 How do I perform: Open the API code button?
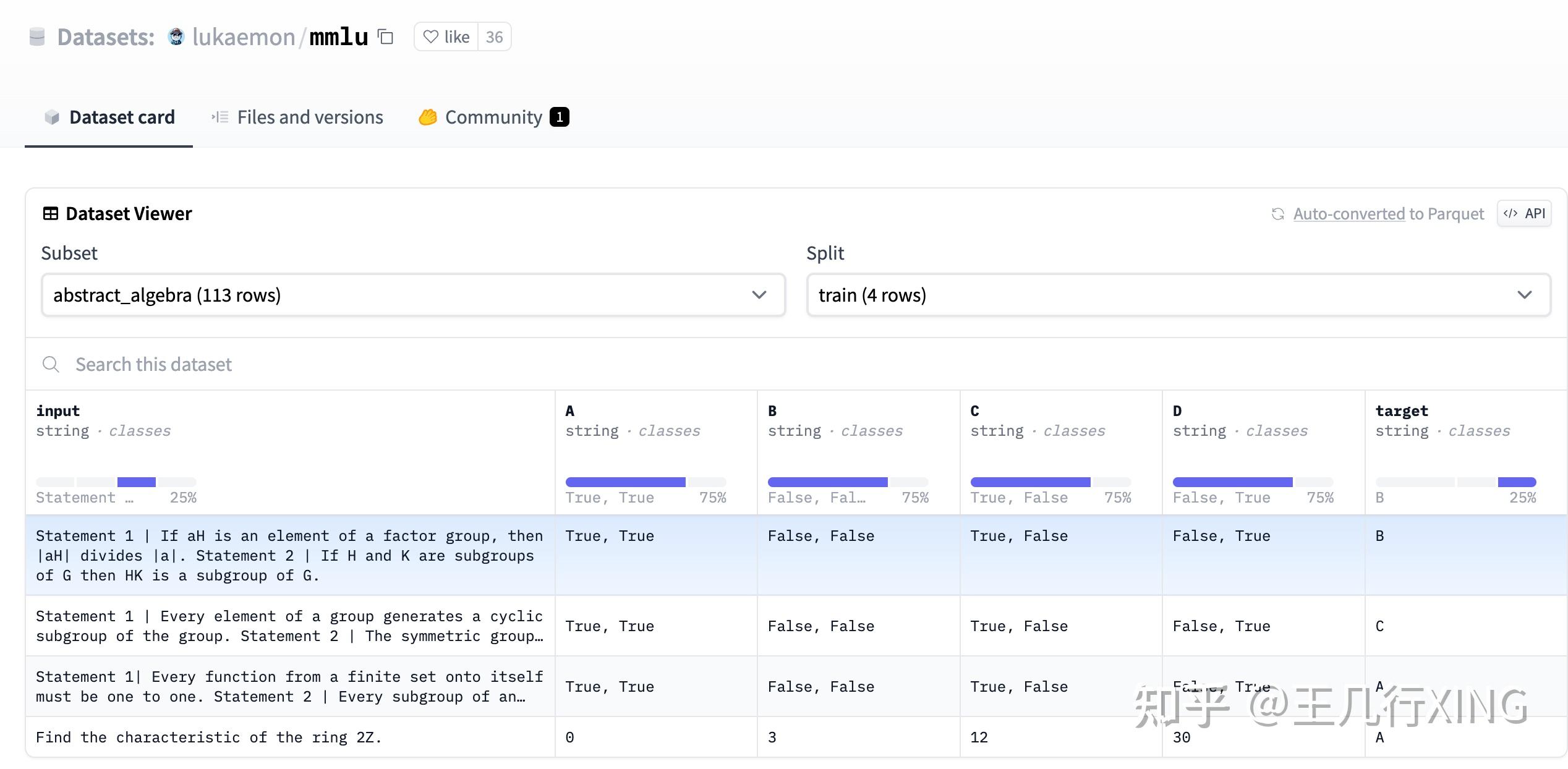(x=1524, y=214)
